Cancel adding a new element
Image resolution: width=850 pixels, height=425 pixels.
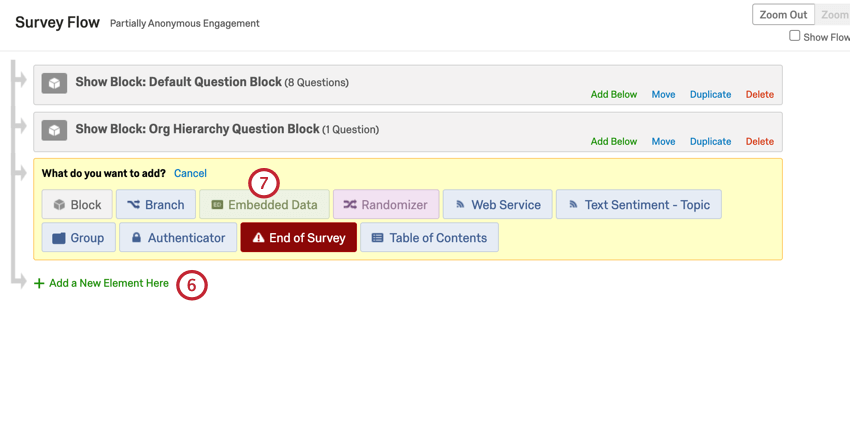click(190, 173)
